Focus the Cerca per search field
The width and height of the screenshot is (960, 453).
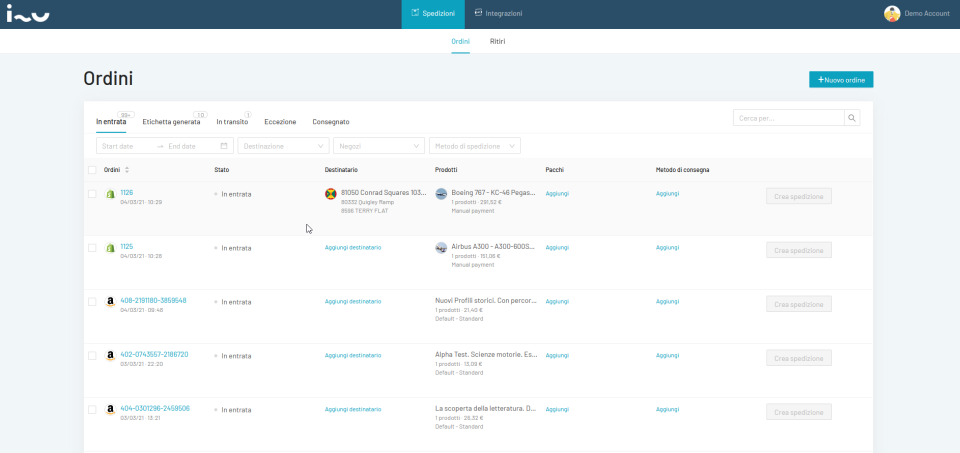coord(789,118)
